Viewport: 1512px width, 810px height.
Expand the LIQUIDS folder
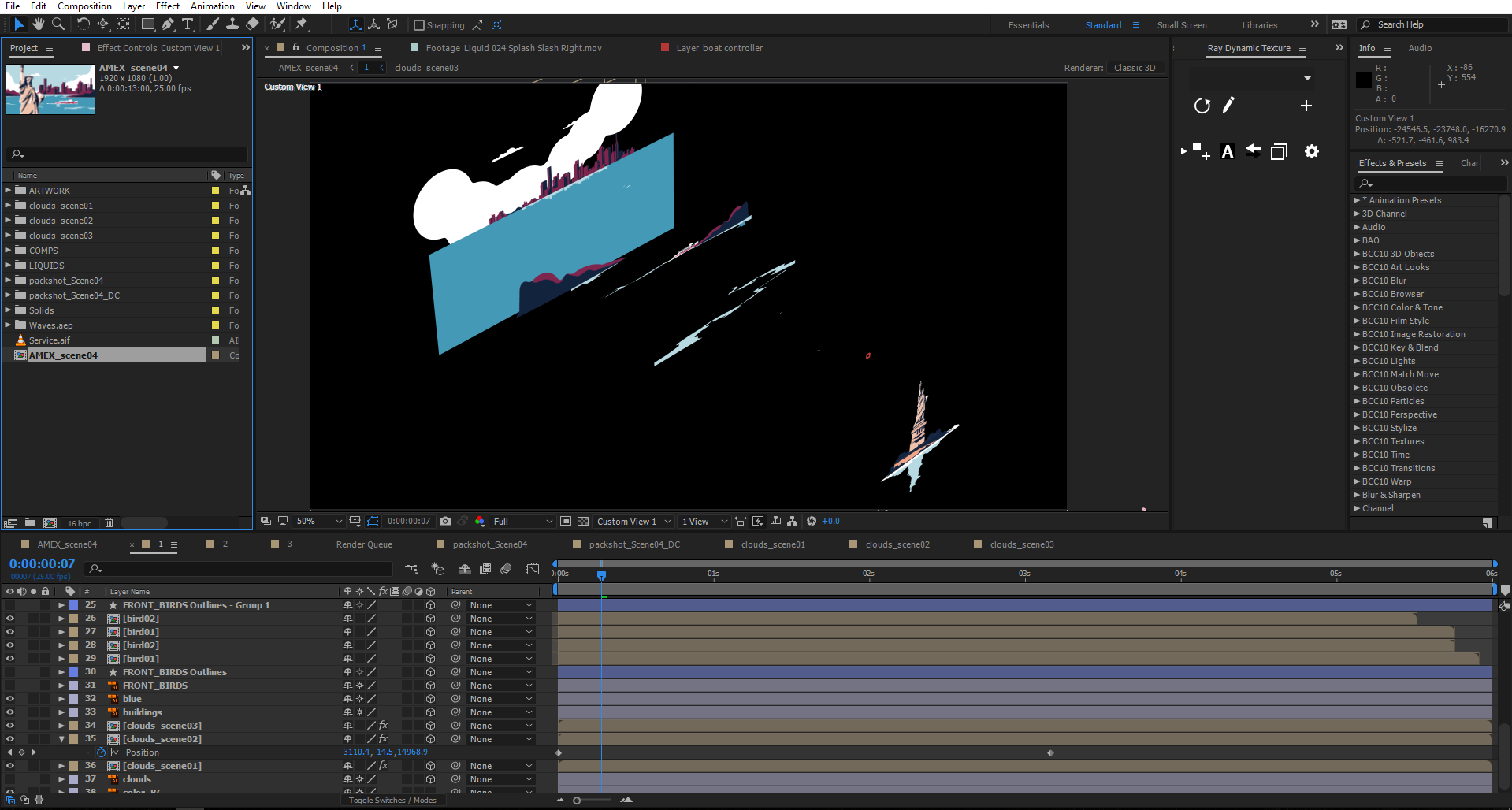[8, 265]
